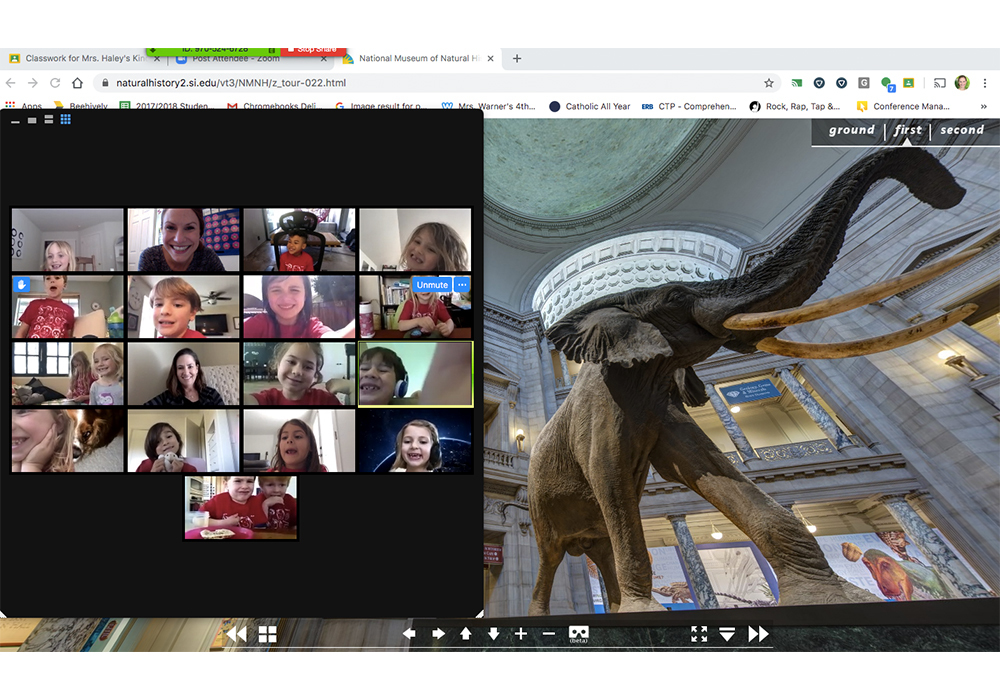The image size is (1000, 700).
Task: Enable VR beta headset mode
Action: [x=578, y=634]
